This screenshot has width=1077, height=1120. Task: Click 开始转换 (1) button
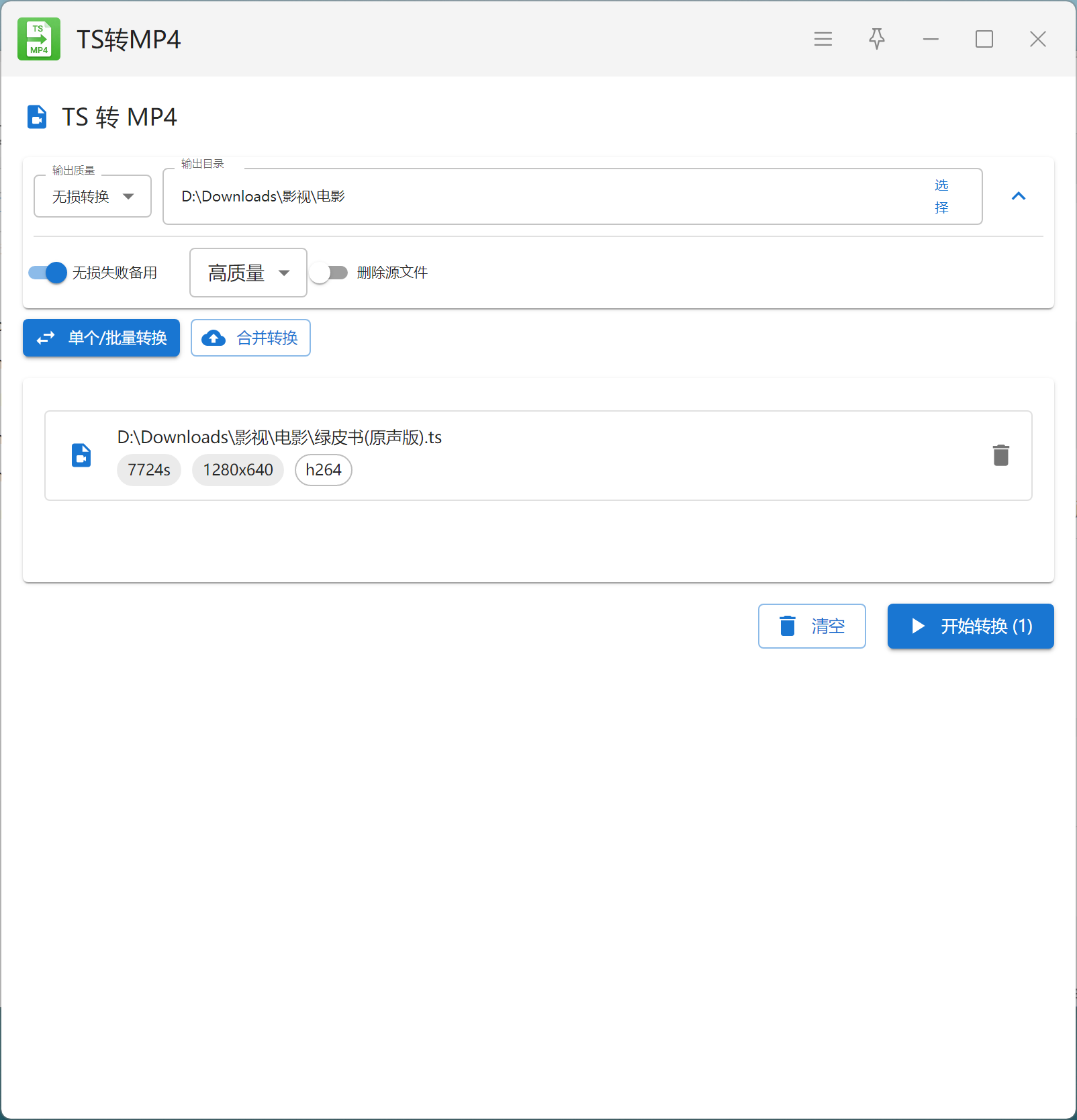coord(970,626)
